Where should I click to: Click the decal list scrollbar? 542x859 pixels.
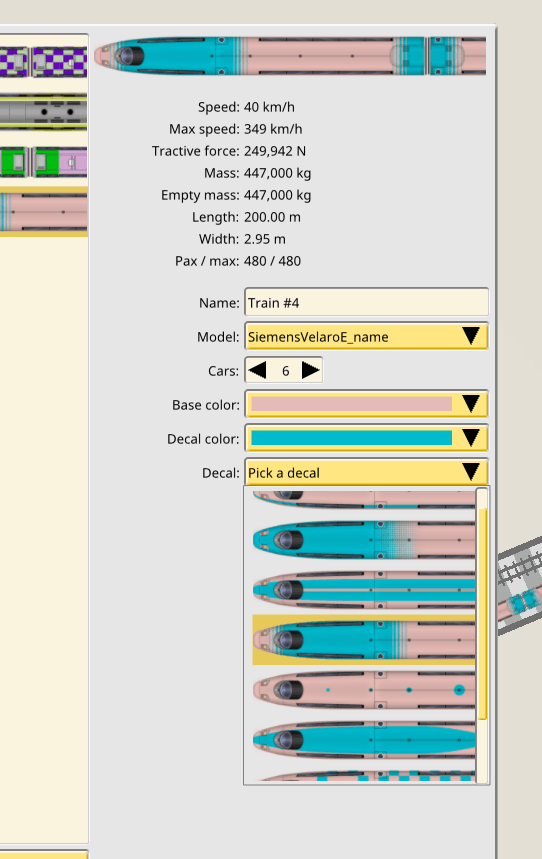[482, 614]
